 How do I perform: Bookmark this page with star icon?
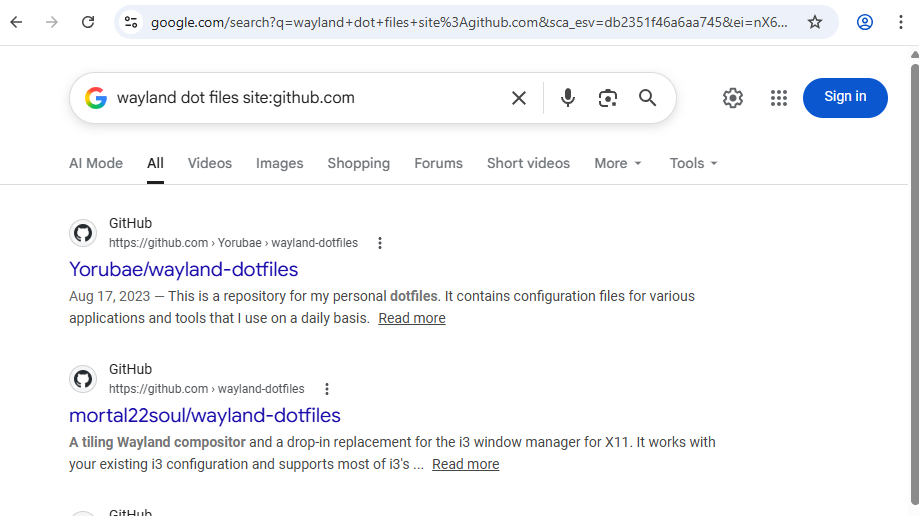pos(815,22)
